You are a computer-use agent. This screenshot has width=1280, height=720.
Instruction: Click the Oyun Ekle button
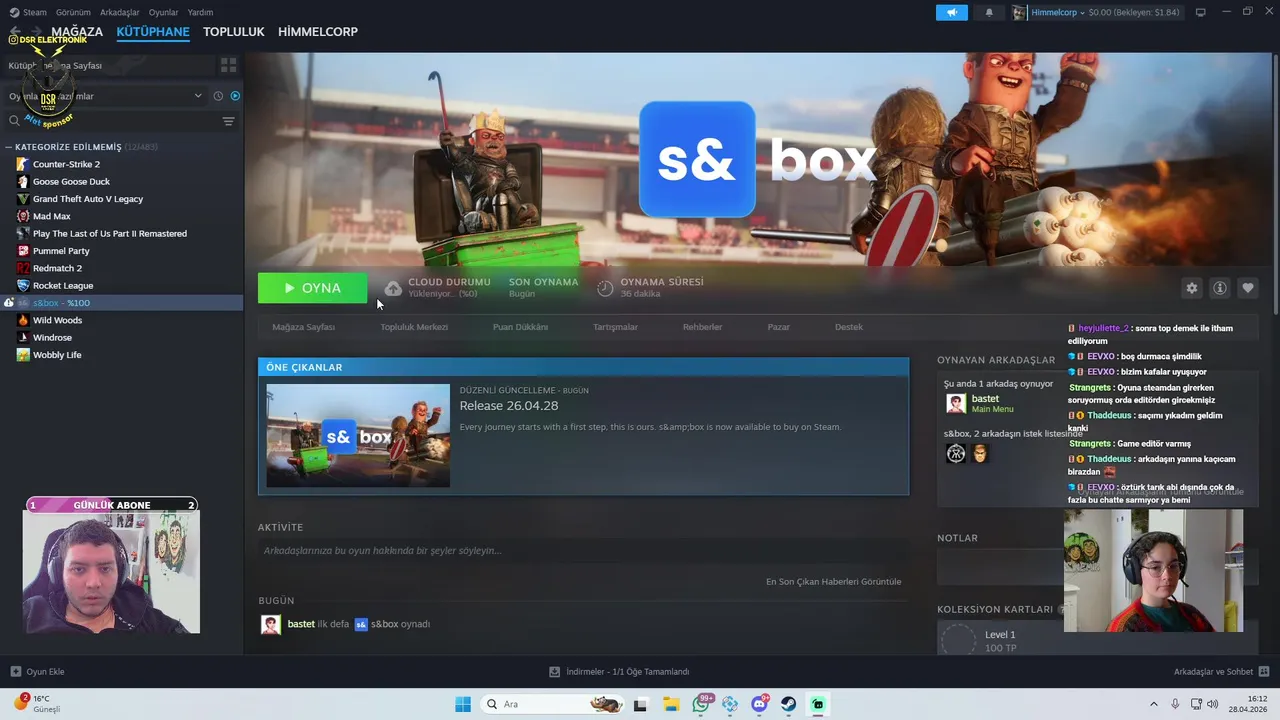click(37, 671)
